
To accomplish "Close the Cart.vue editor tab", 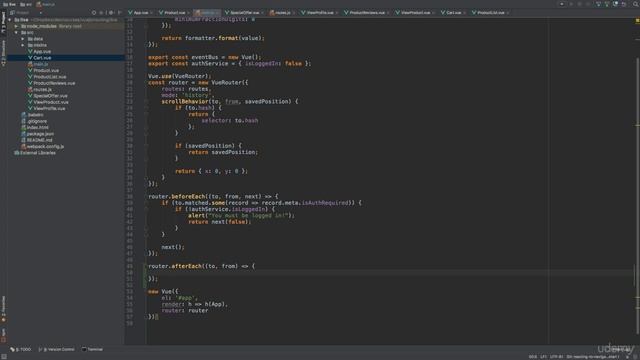I will point(464,13).
